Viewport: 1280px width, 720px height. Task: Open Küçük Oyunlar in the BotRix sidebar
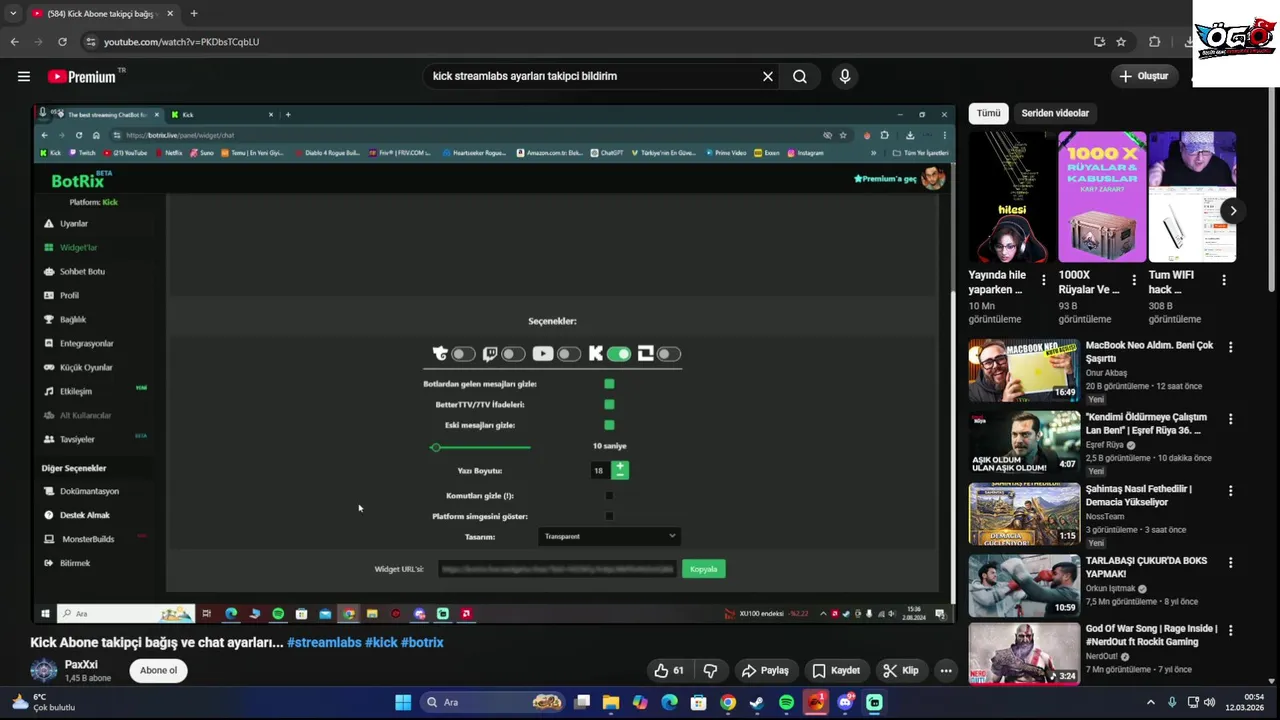86,367
